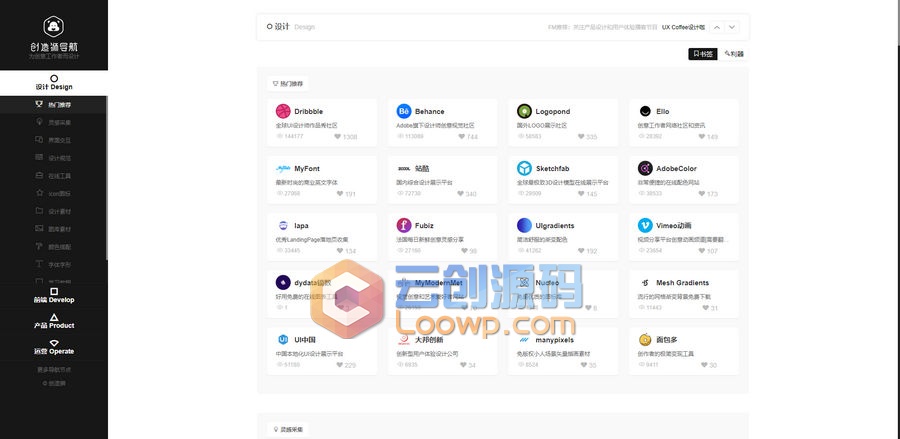Click the 设计 Design header title
Viewport: 900px width, 439px height.
pos(290,27)
